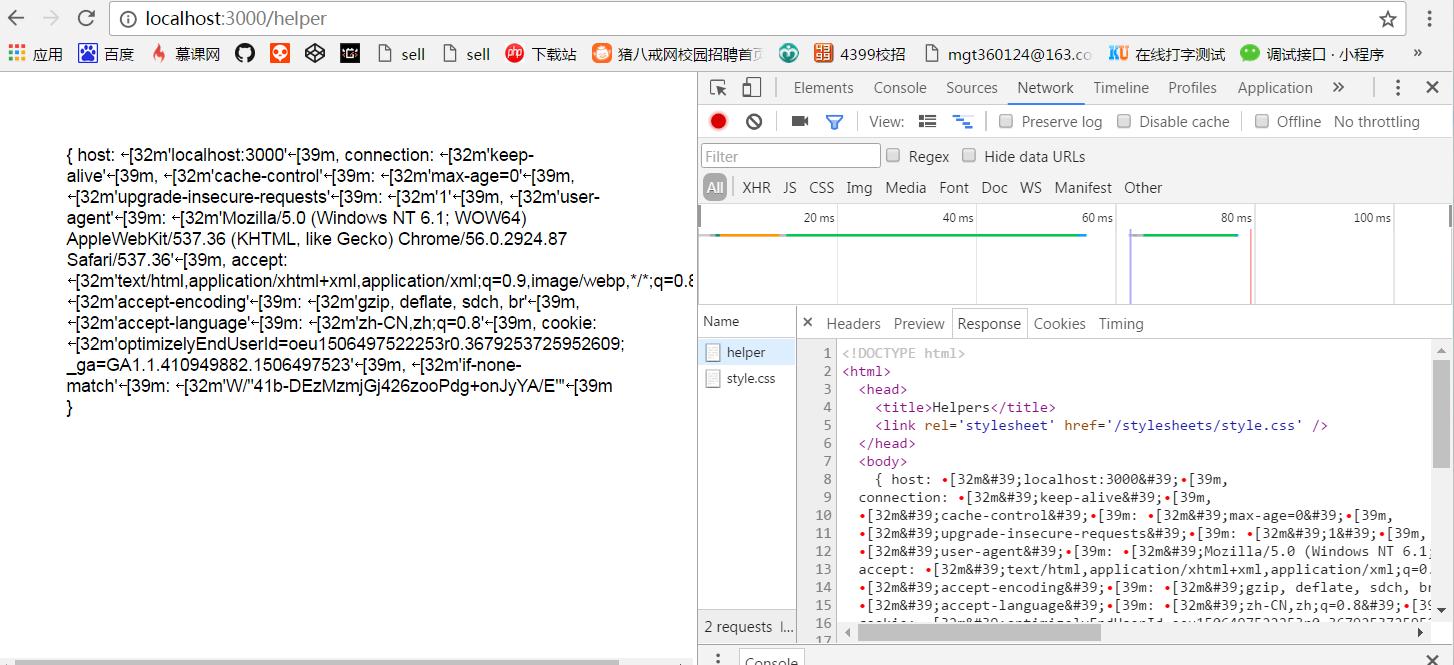Bookmark this page with the star
This screenshot has width=1454, height=665.
1387,19
